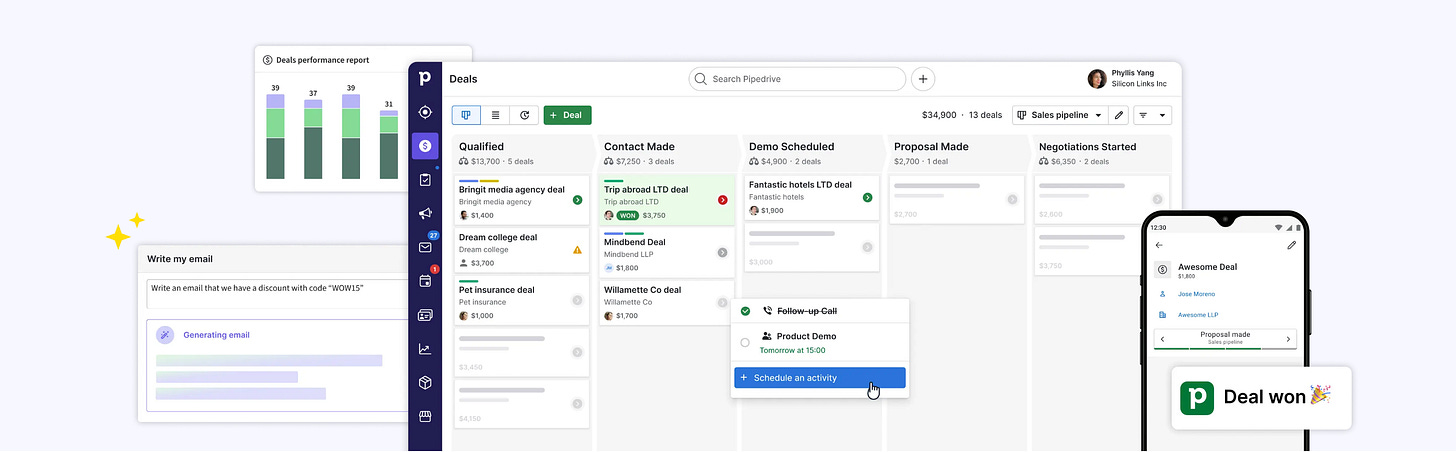The width and height of the screenshot is (1456, 452).
Task: Click Schedule an activity button
Action: tap(820, 378)
